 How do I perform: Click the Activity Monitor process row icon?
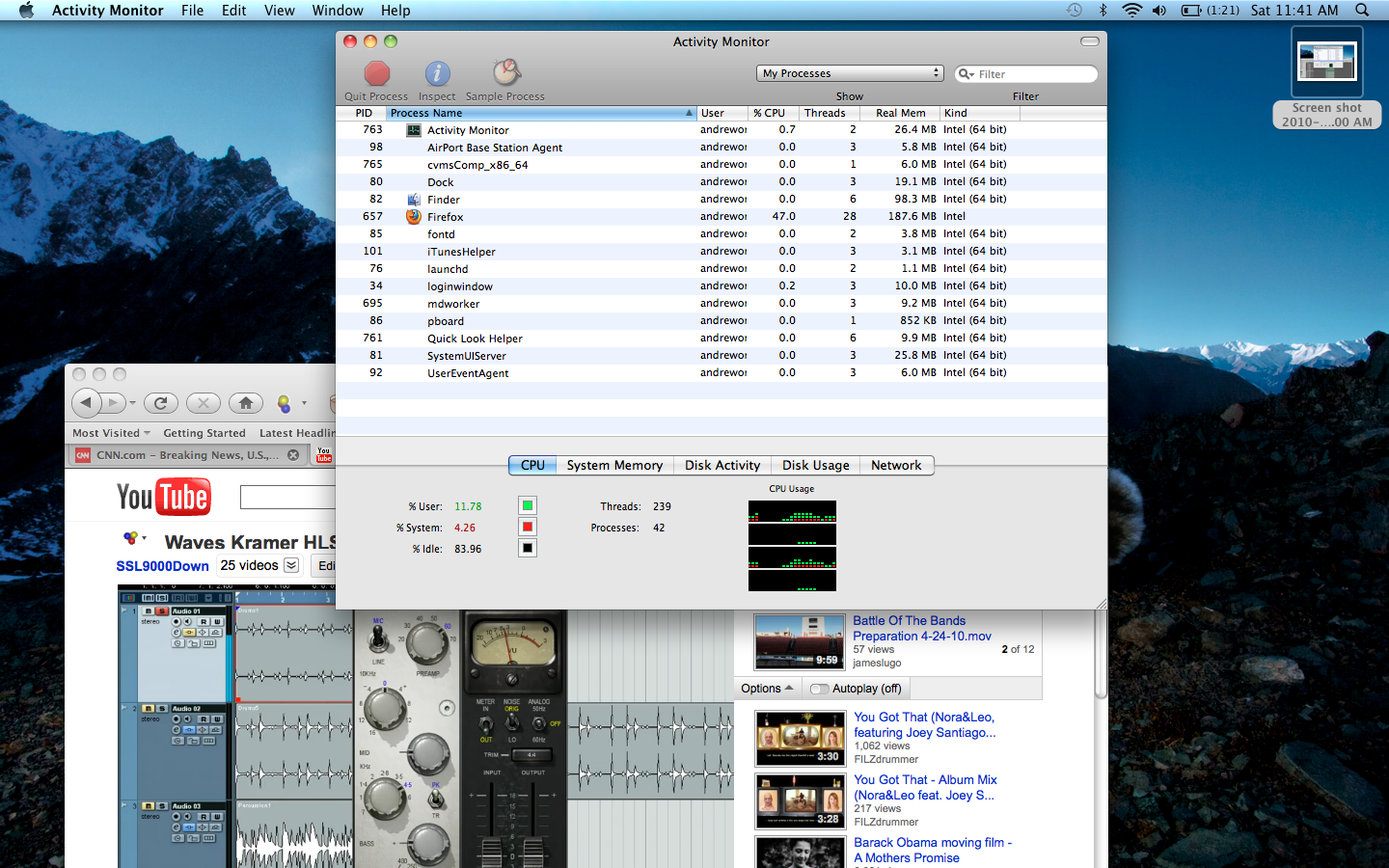[x=414, y=130]
